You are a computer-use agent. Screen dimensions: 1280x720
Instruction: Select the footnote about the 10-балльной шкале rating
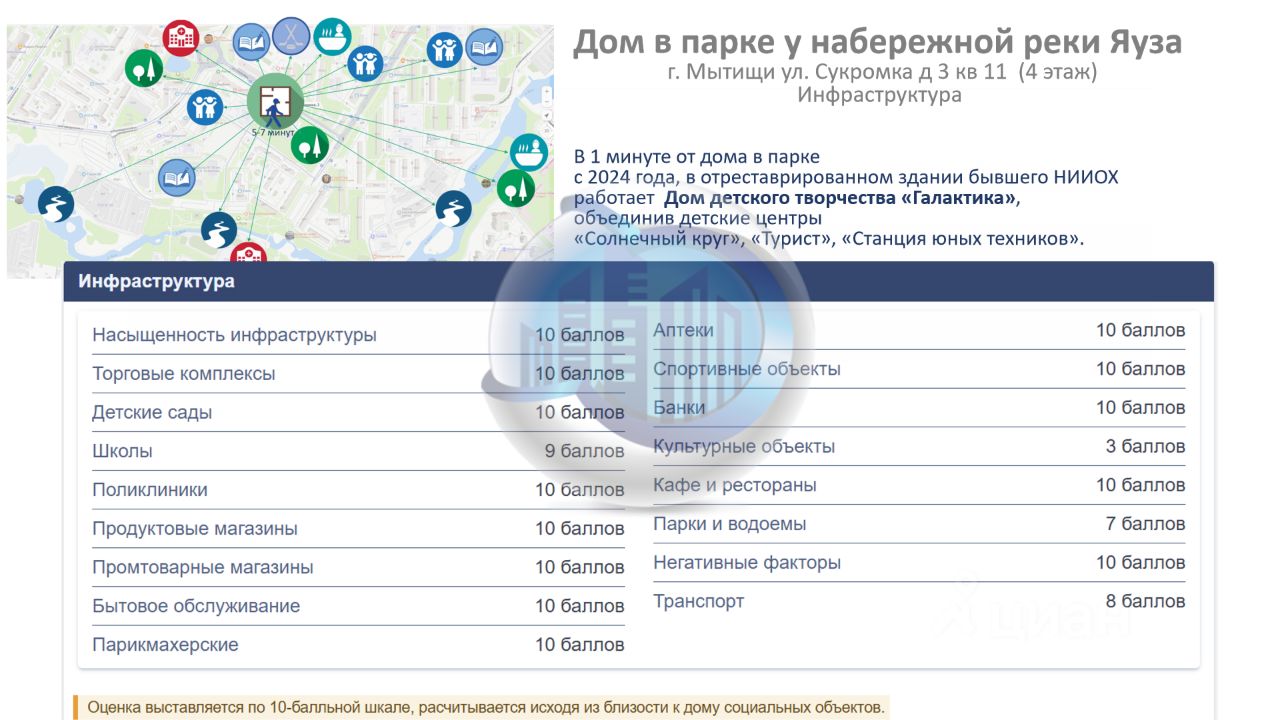(486, 707)
